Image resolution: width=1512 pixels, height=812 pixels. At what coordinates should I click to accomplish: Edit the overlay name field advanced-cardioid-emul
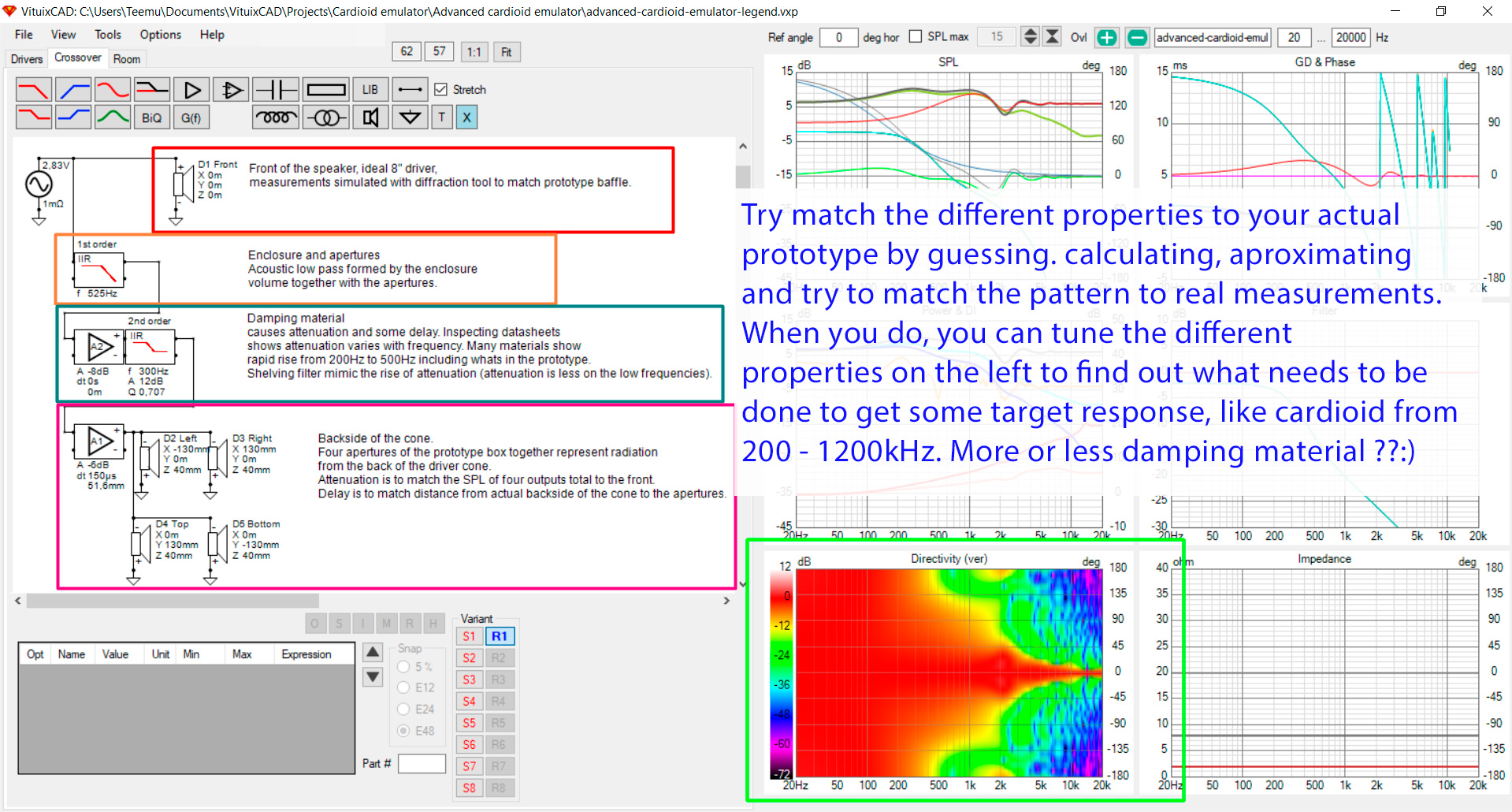click(x=1213, y=37)
